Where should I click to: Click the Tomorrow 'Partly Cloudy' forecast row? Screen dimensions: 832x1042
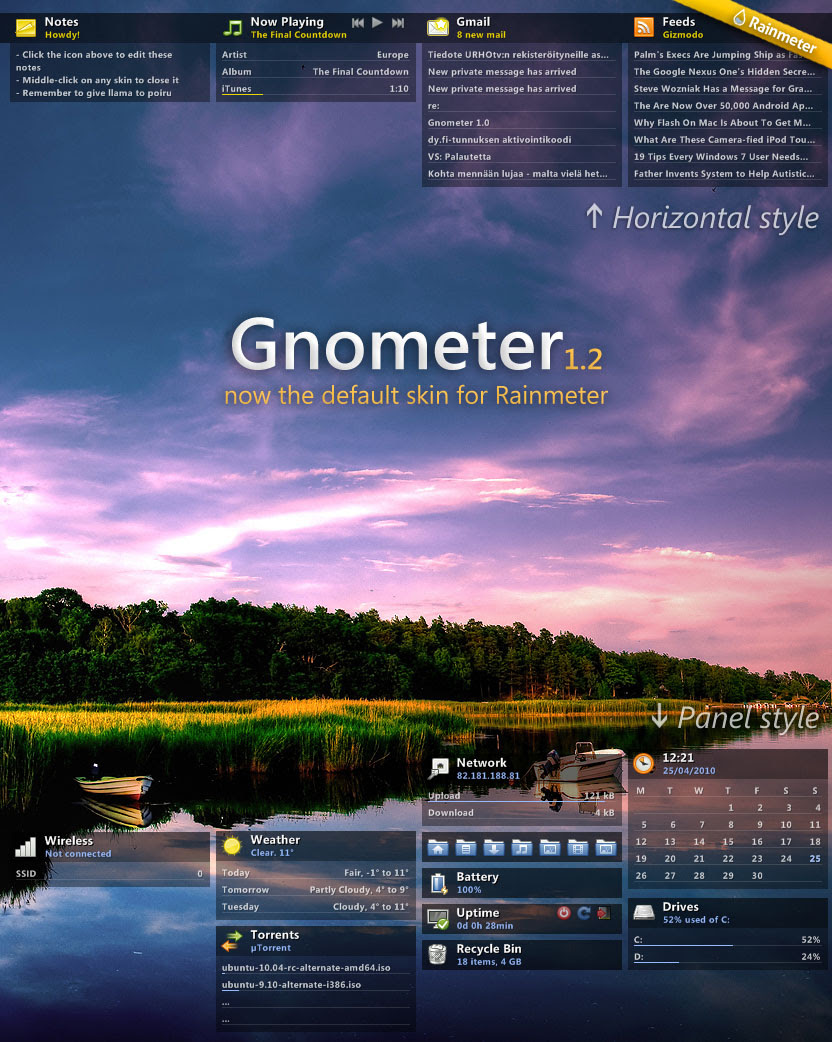click(315, 889)
